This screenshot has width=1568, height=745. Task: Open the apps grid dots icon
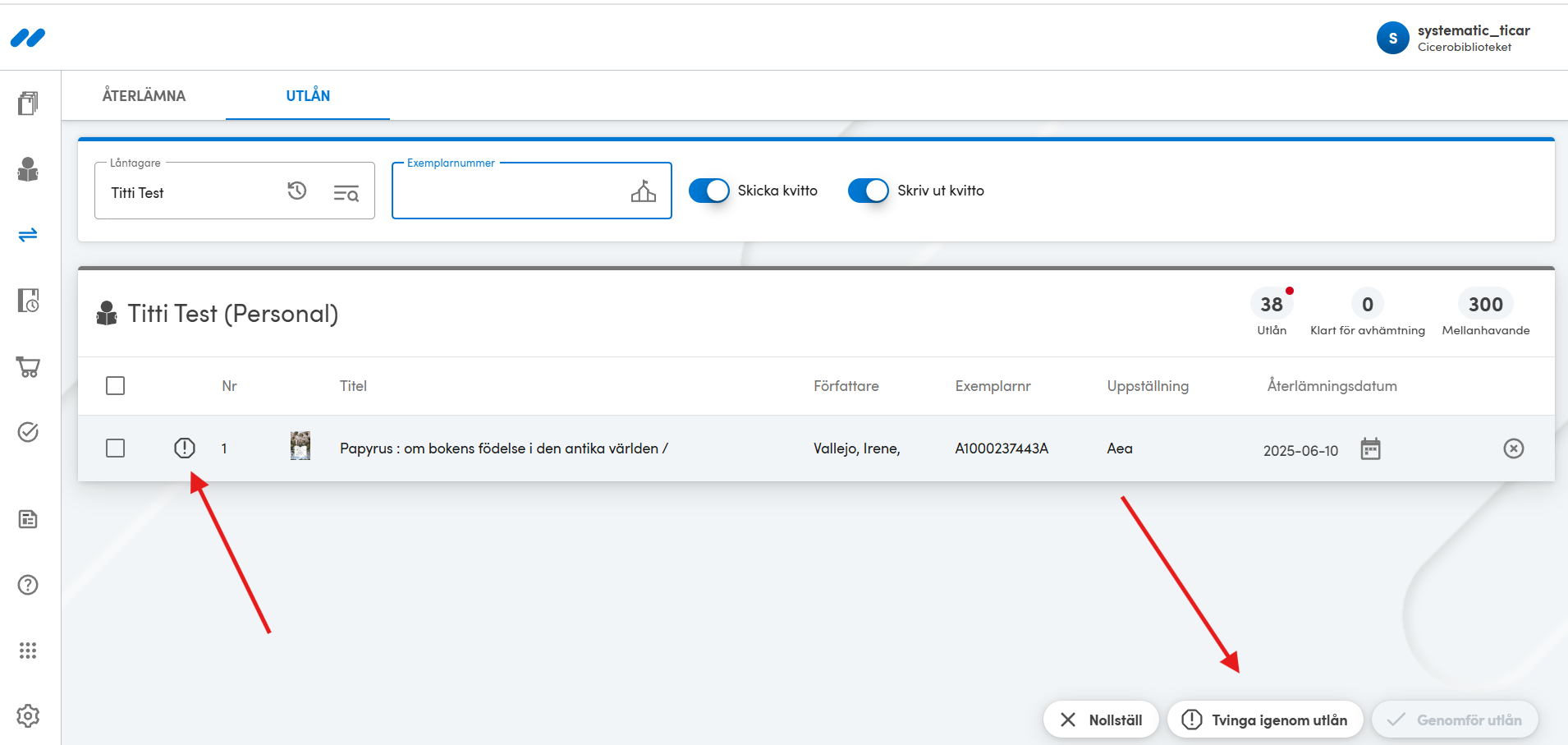(28, 651)
